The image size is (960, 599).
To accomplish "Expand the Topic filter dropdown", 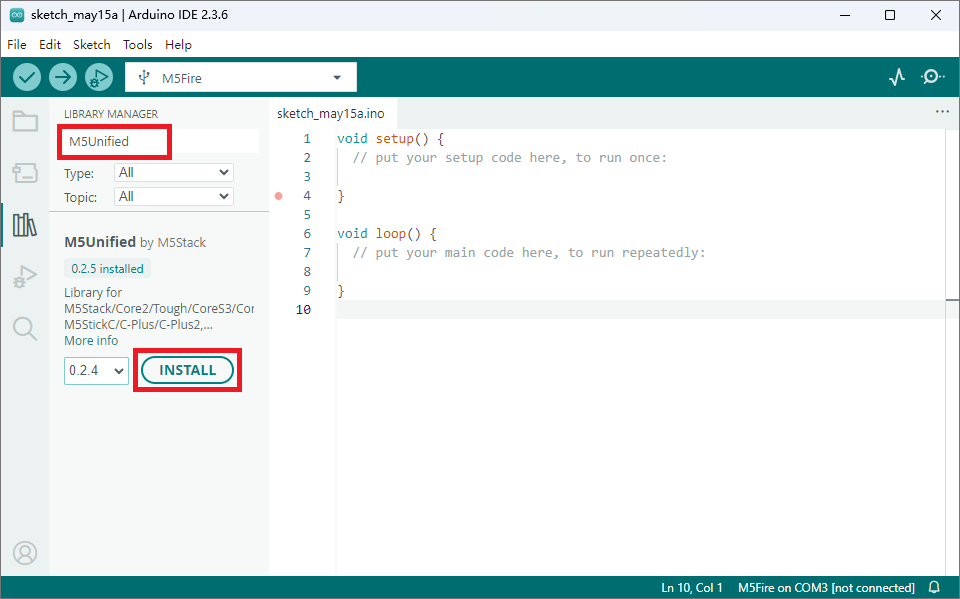I will coord(174,197).
